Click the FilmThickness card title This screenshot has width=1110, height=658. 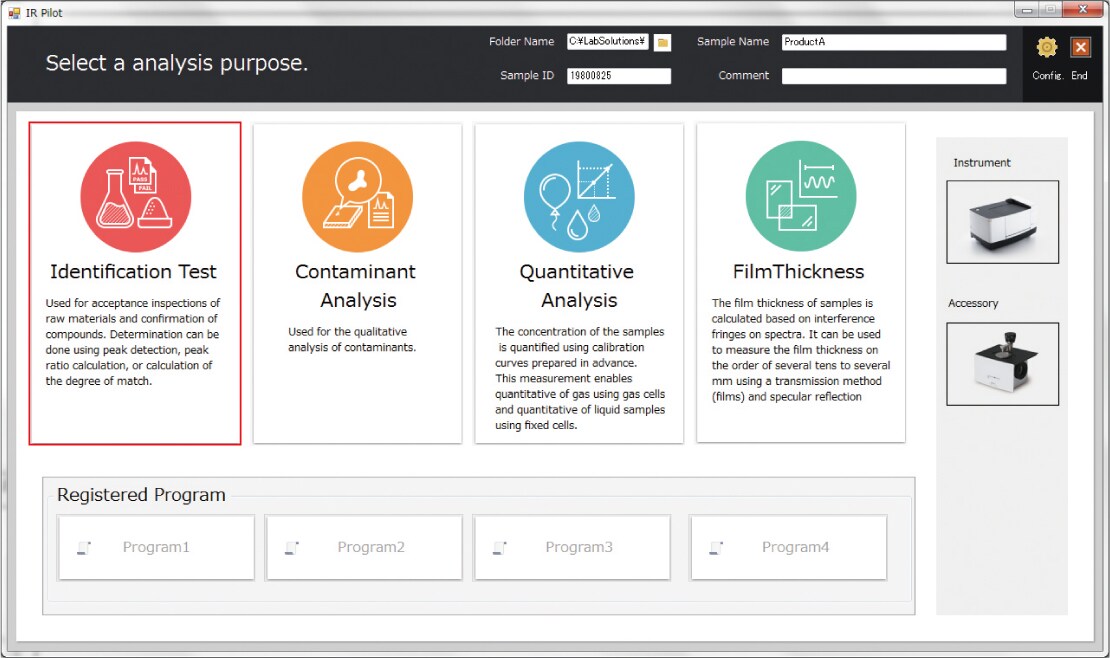coord(798,272)
